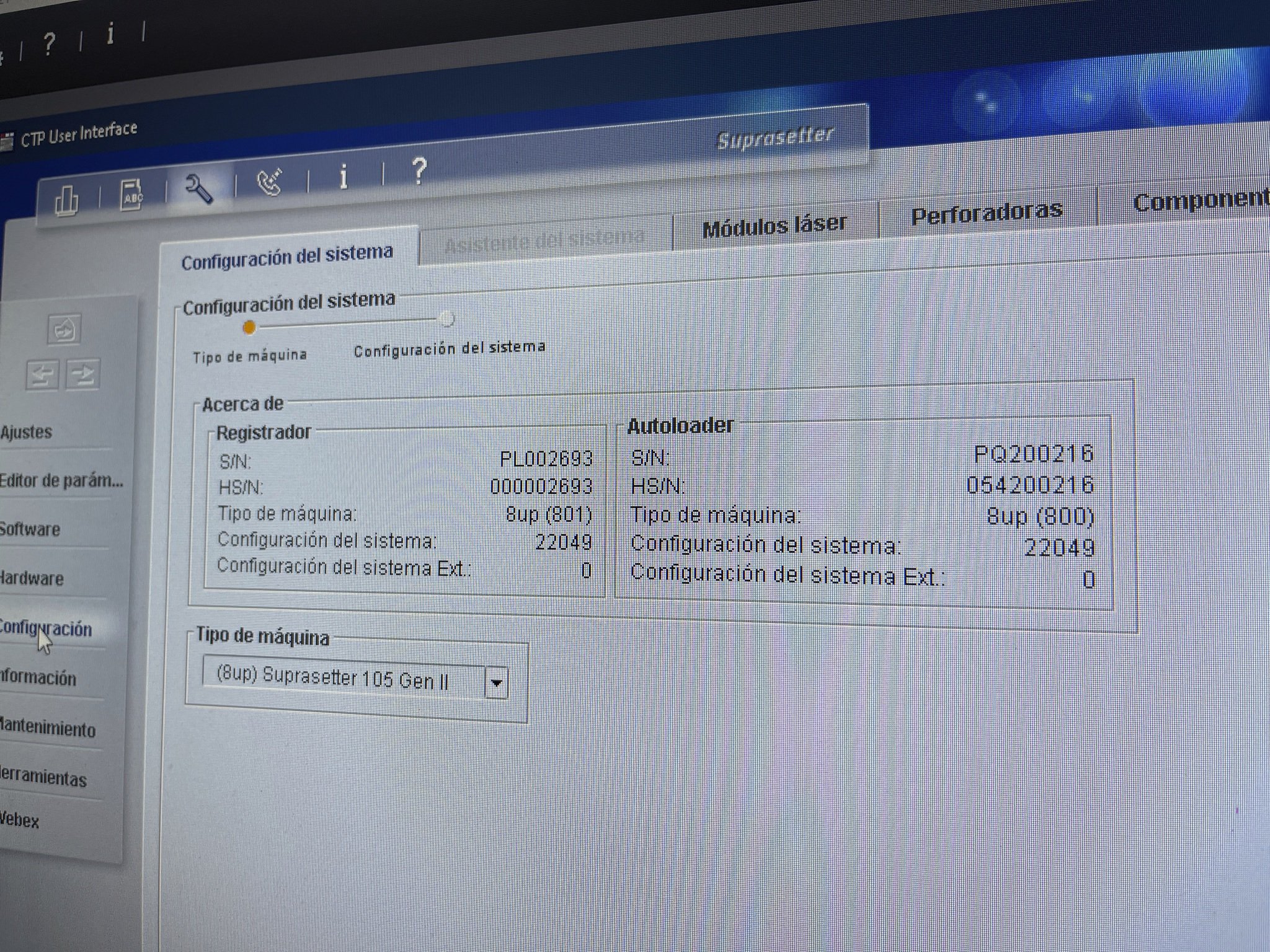
Task: Select the Configuración del sistema wizard step
Action: [x=446, y=320]
